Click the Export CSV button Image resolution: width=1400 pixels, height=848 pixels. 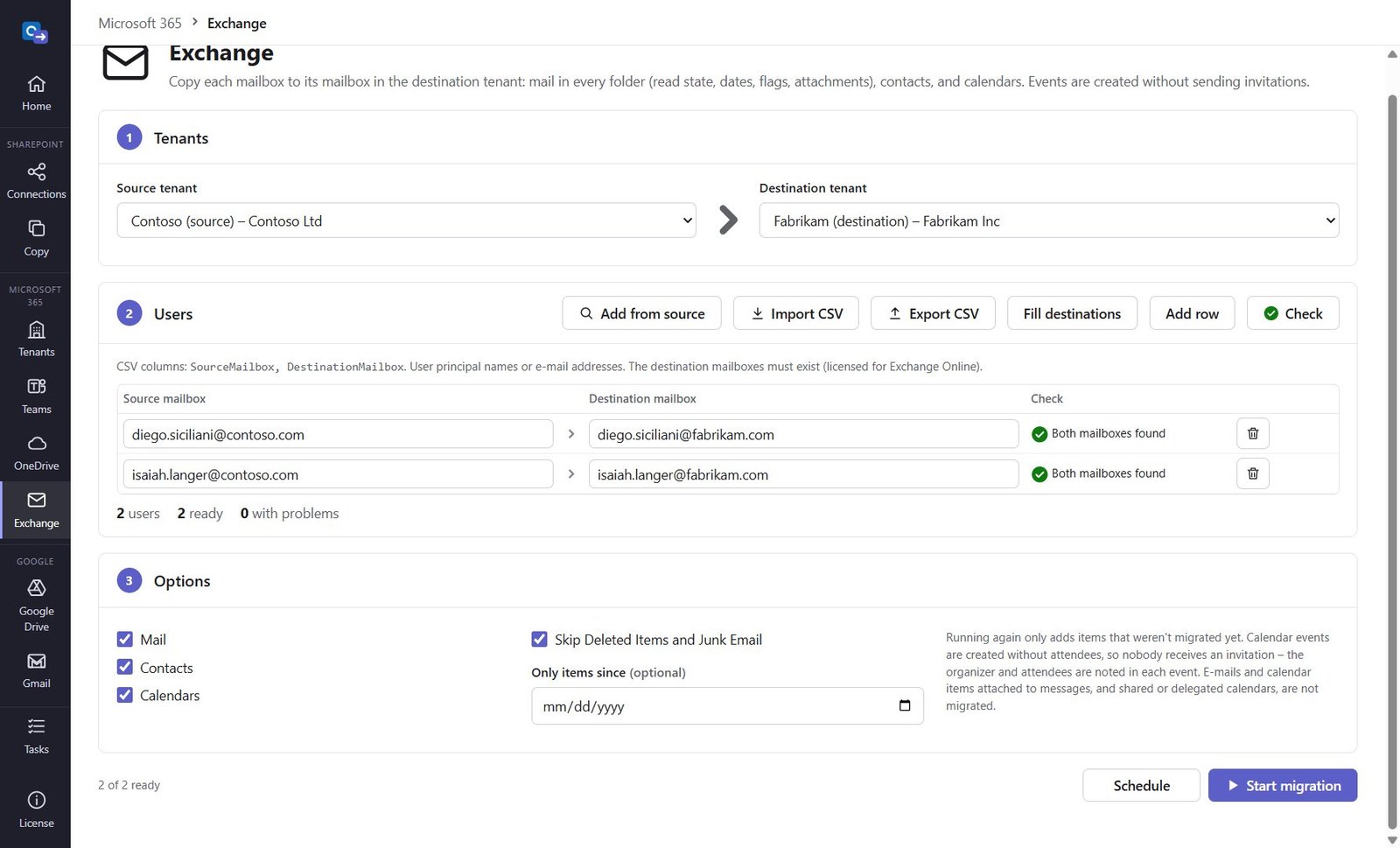933,313
